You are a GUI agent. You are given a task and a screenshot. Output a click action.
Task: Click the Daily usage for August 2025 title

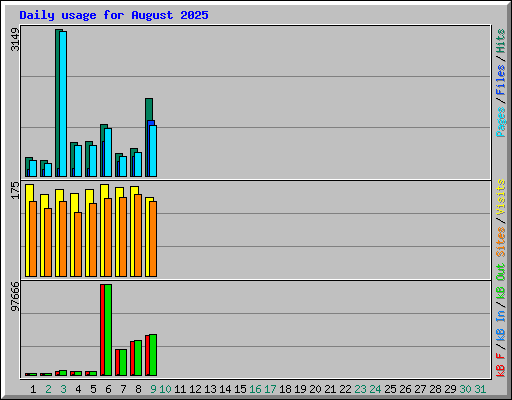(114, 15)
